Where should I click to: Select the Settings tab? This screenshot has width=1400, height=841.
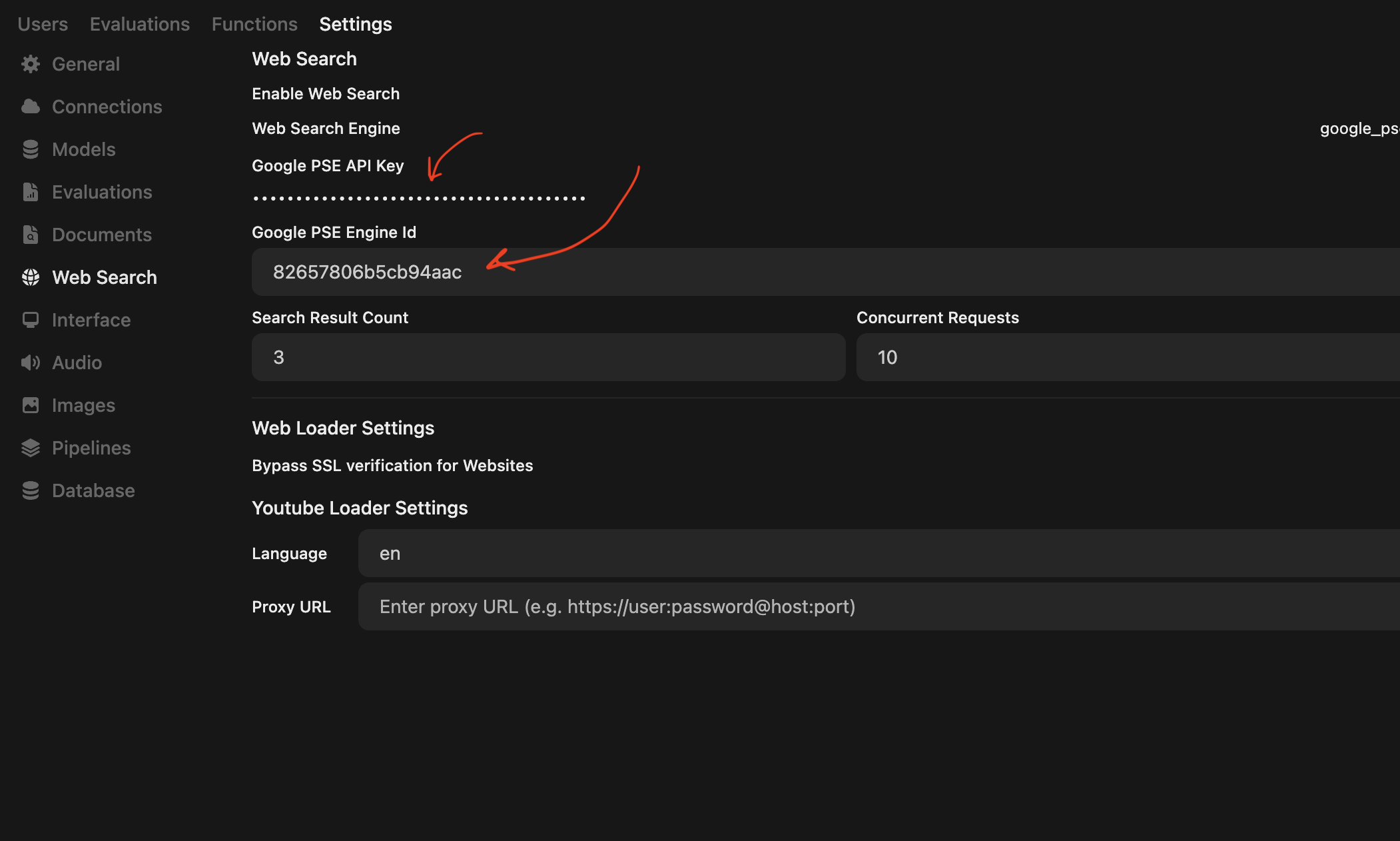pyautogui.click(x=356, y=24)
